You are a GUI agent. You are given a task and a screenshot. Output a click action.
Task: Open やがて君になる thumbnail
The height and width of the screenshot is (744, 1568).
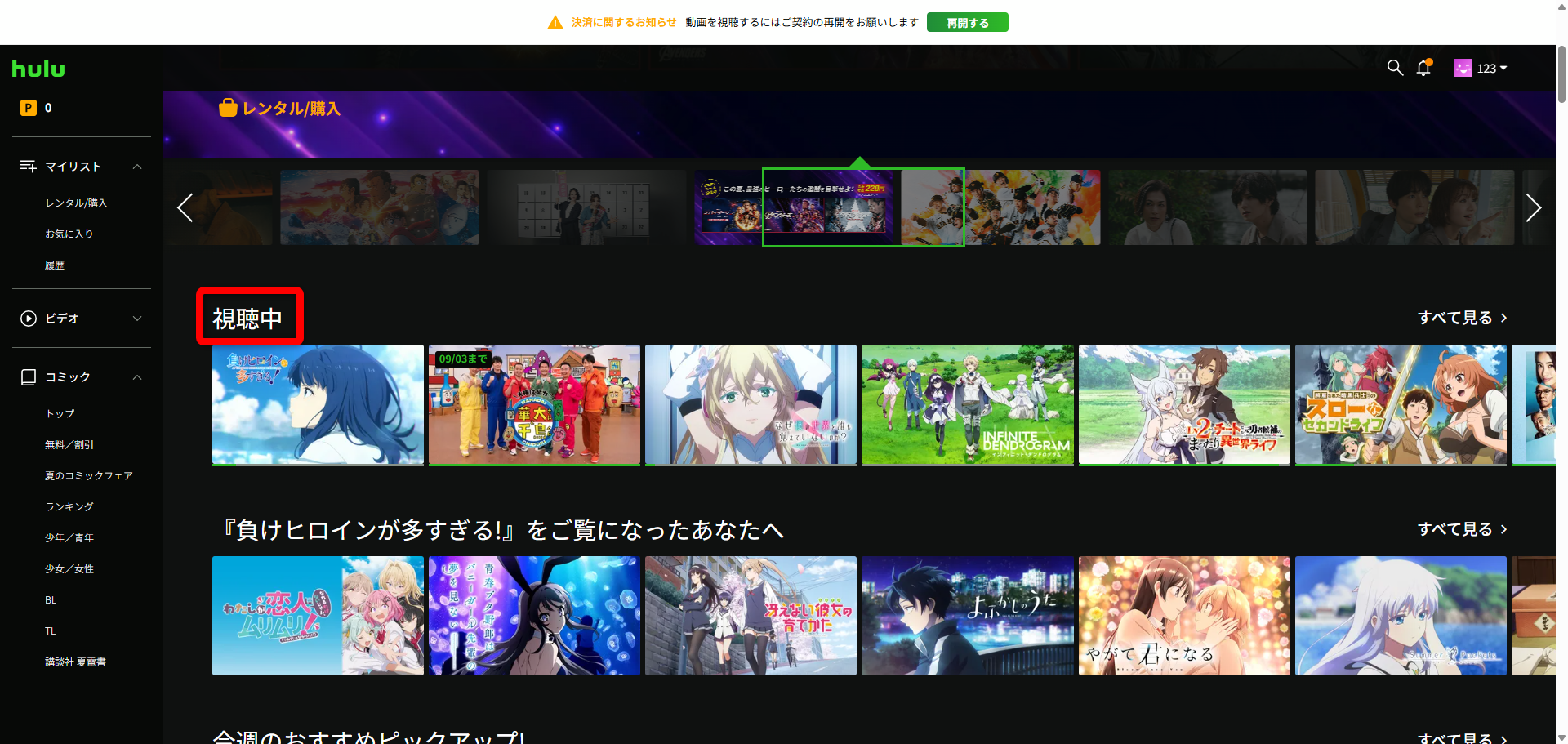point(1184,616)
